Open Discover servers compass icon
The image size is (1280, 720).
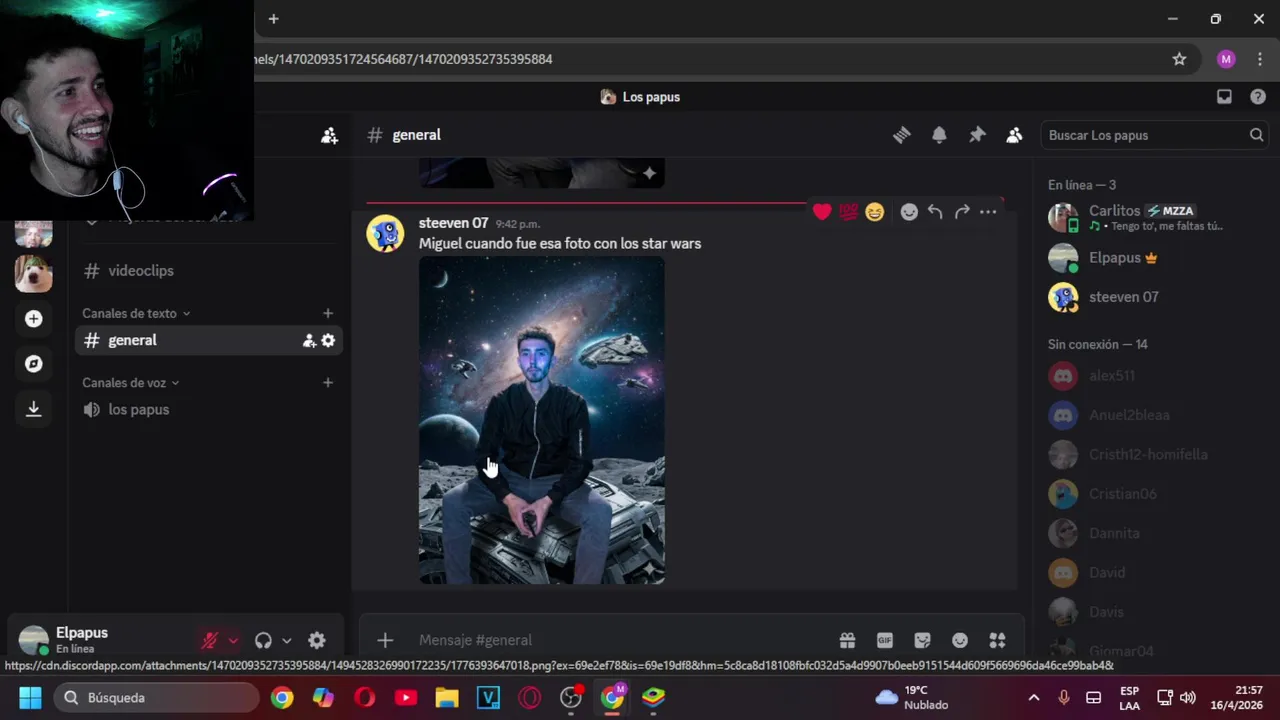[x=33, y=363]
